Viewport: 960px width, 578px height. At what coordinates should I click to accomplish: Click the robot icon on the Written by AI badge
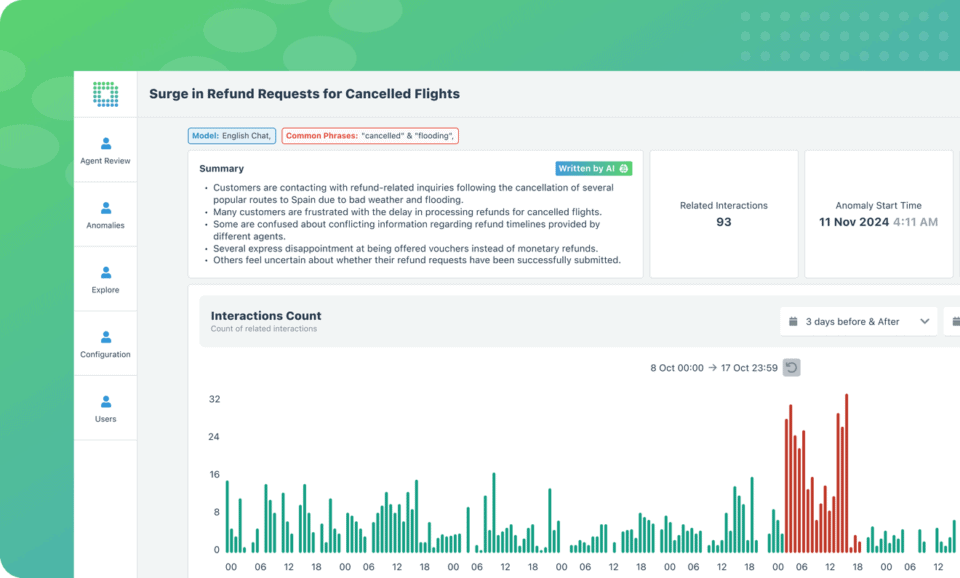tap(623, 168)
